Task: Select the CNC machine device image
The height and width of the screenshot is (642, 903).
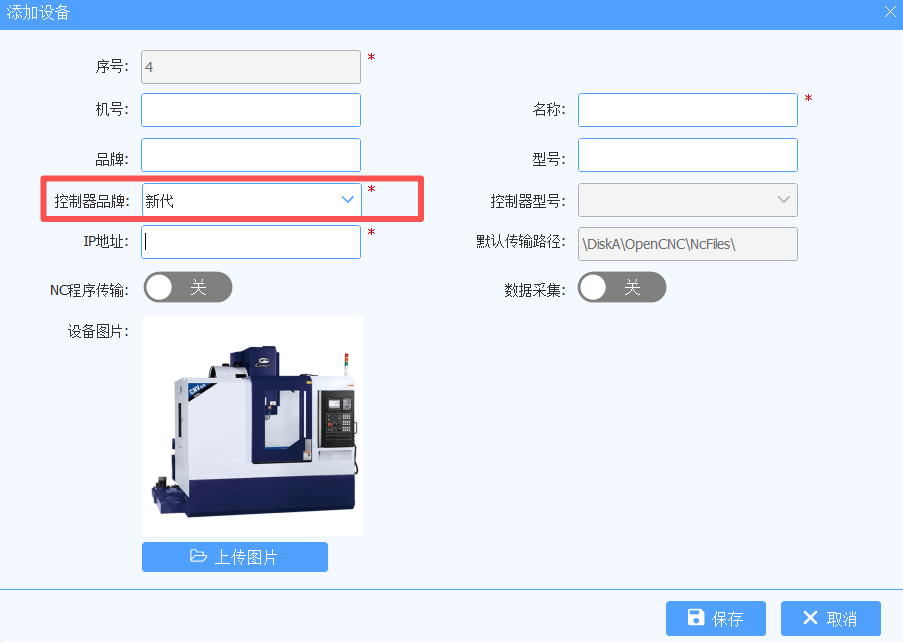Action: click(x=253, y=426)
